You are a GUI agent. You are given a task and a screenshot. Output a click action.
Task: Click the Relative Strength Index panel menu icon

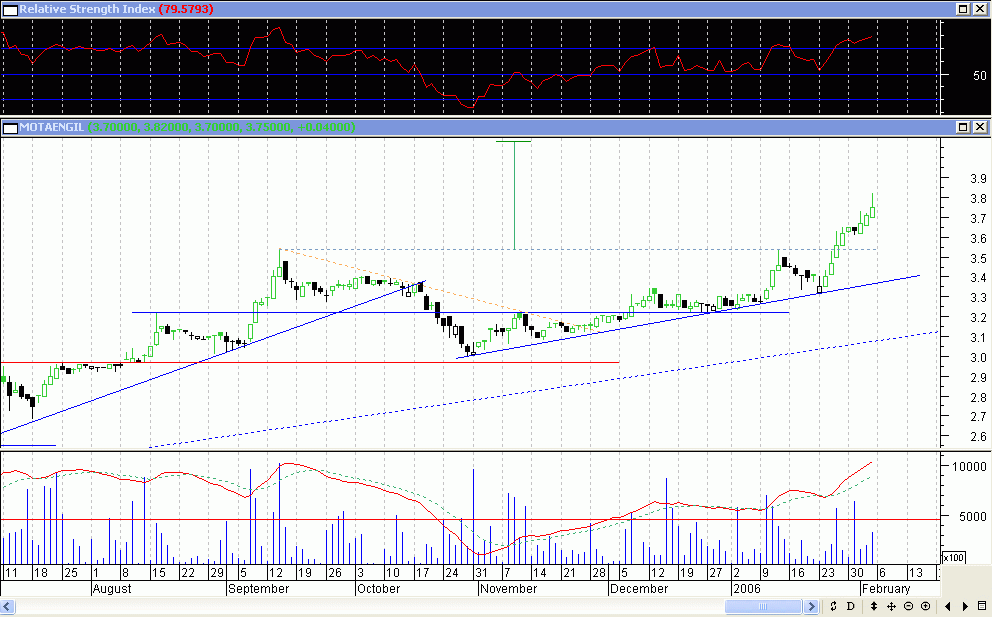(x=10, y=9)
